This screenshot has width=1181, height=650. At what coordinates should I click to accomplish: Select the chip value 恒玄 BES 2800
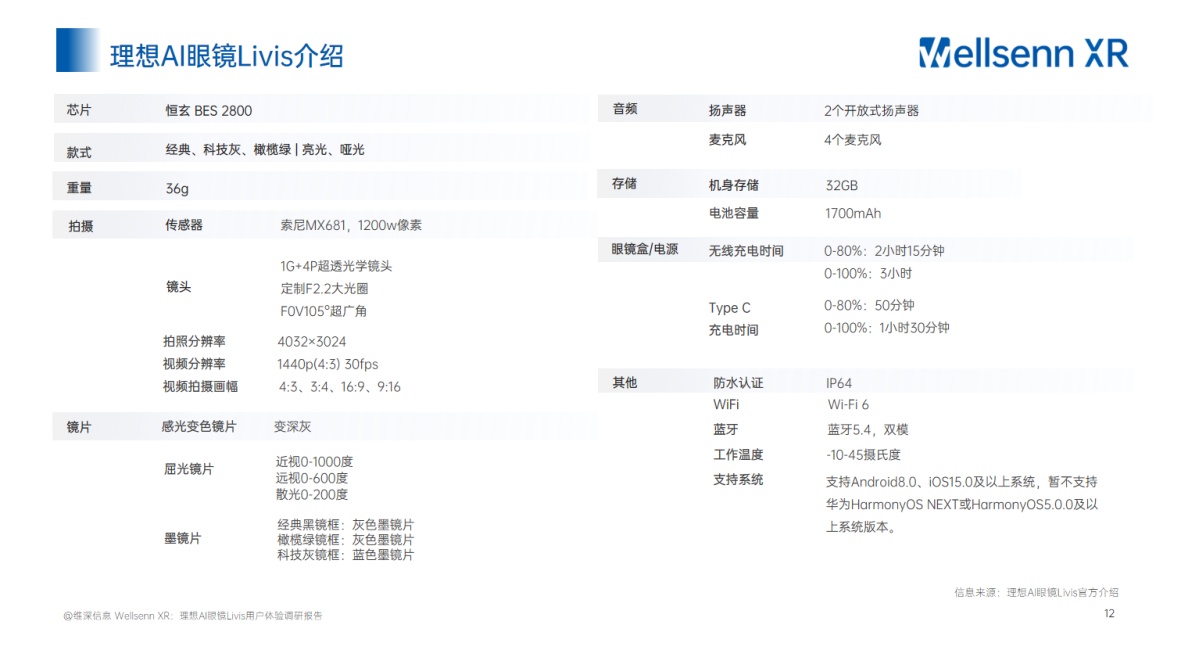(209, 111)
